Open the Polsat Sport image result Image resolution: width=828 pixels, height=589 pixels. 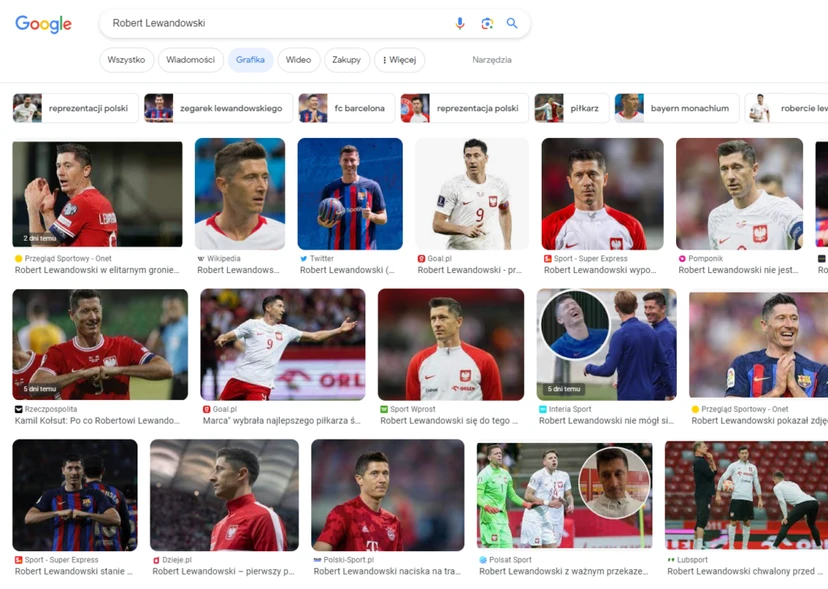coord(564,495)
